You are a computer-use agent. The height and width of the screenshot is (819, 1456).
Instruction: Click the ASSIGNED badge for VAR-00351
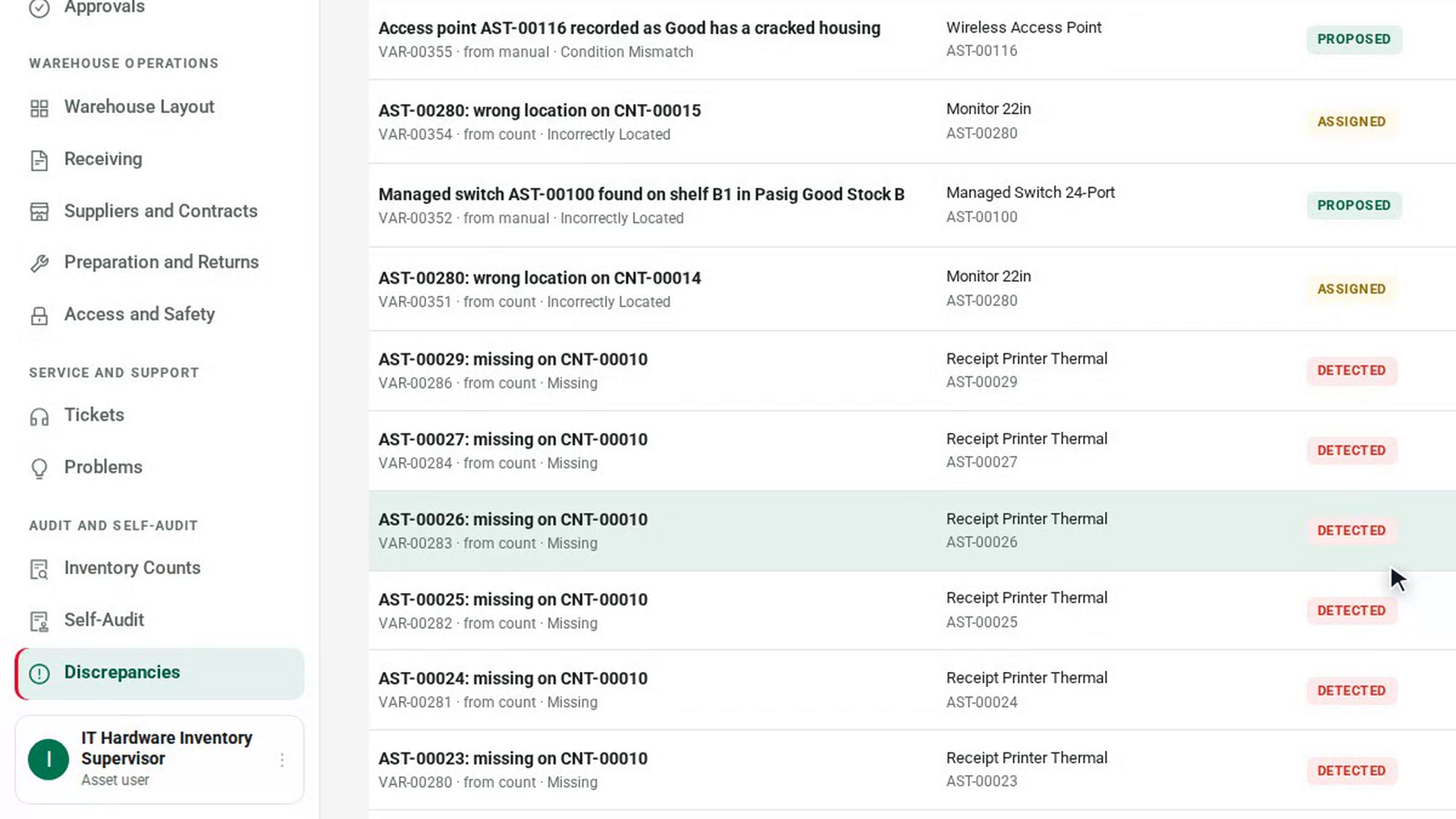tap(1351, 289)
